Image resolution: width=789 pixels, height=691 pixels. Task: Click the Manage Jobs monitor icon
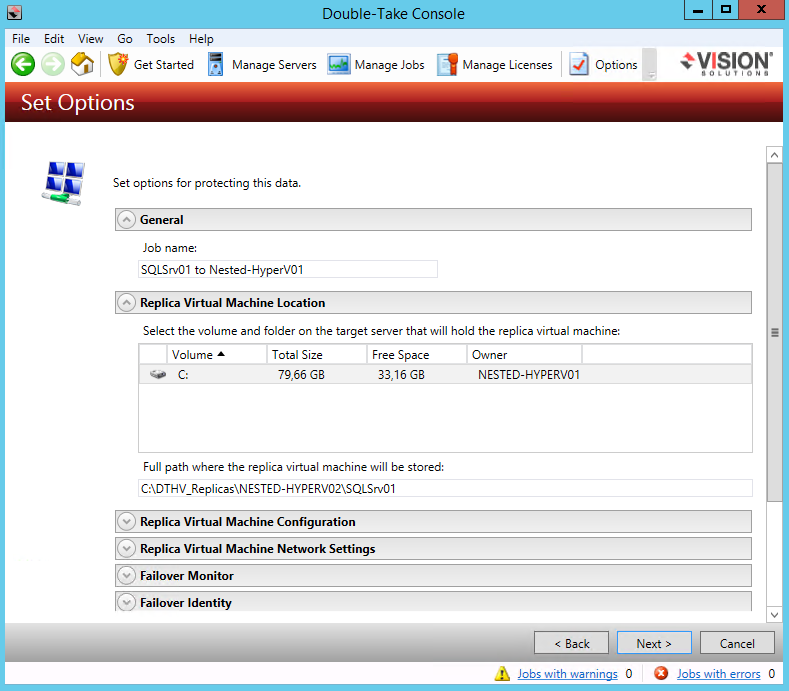339,65
